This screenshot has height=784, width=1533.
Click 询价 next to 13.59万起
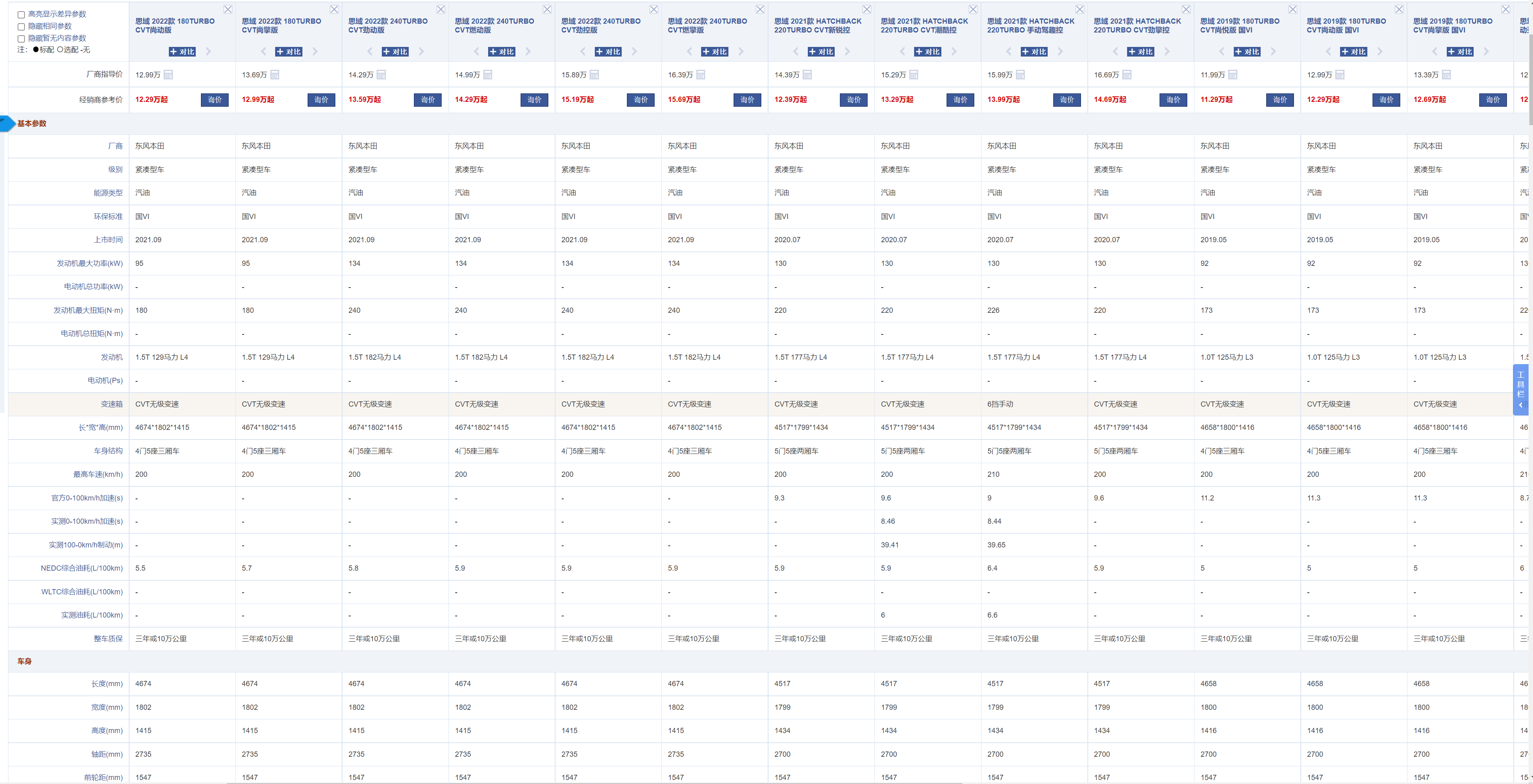pos(428,100)
